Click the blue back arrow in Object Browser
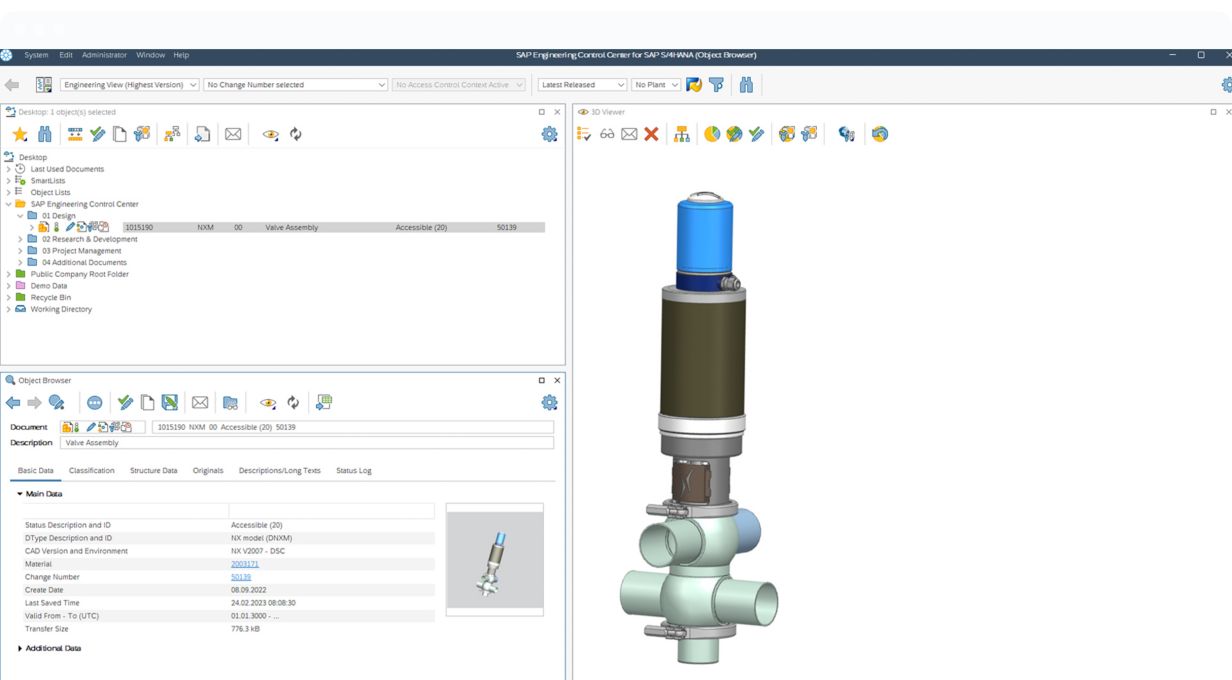The height and width of the screenshot is (680, 1232). [13, 403]
